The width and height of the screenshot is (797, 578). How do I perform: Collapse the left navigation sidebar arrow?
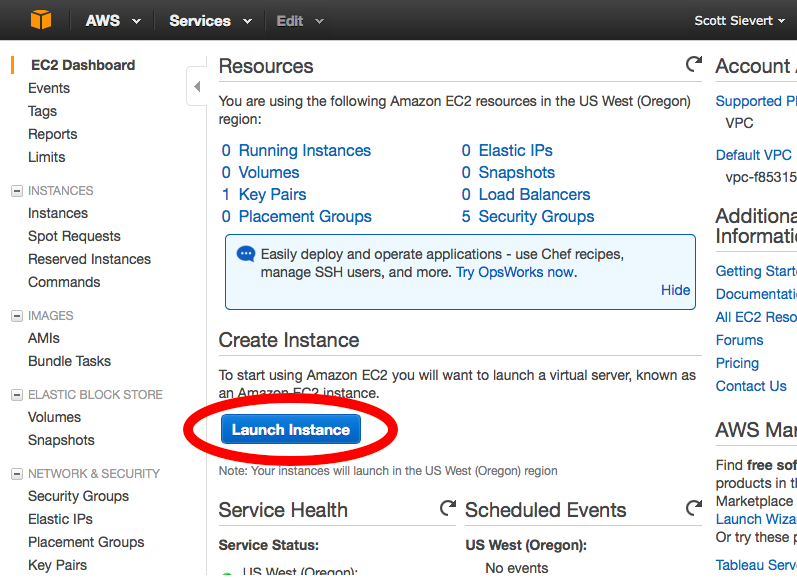click(x=197, y=86)
